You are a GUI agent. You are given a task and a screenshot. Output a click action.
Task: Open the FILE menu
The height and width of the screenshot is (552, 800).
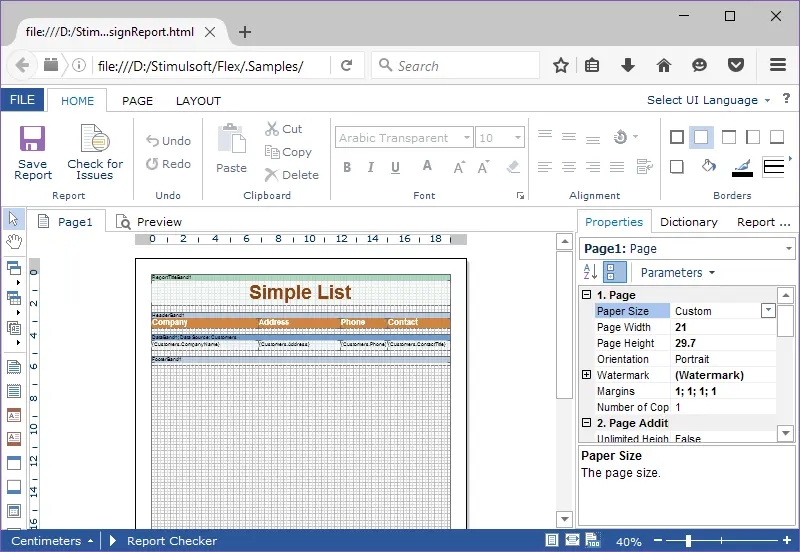click(x=22, y=99)
